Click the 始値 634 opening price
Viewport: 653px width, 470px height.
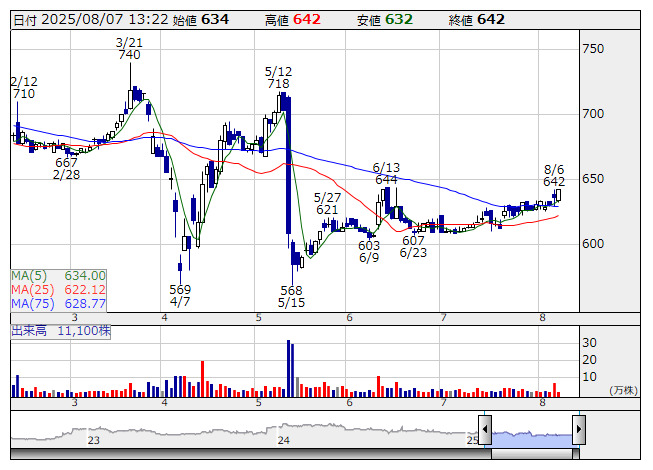pos(201,20)
